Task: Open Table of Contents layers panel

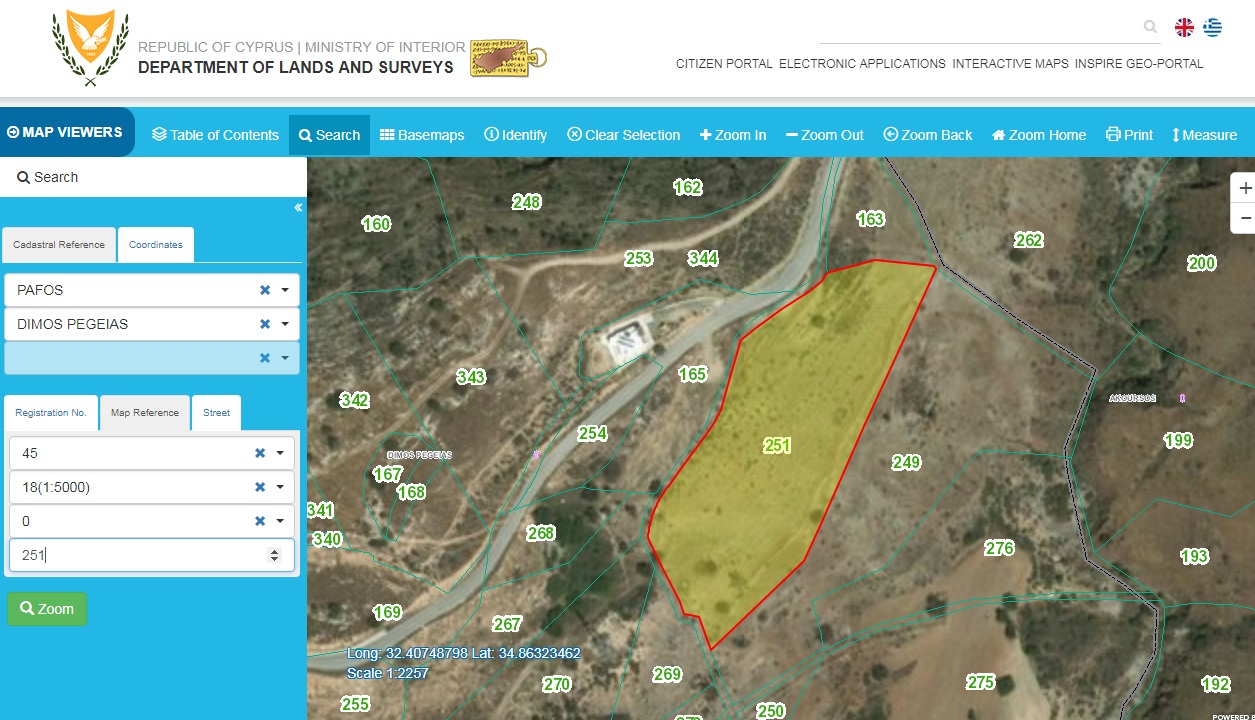Action: coord(215,135)
